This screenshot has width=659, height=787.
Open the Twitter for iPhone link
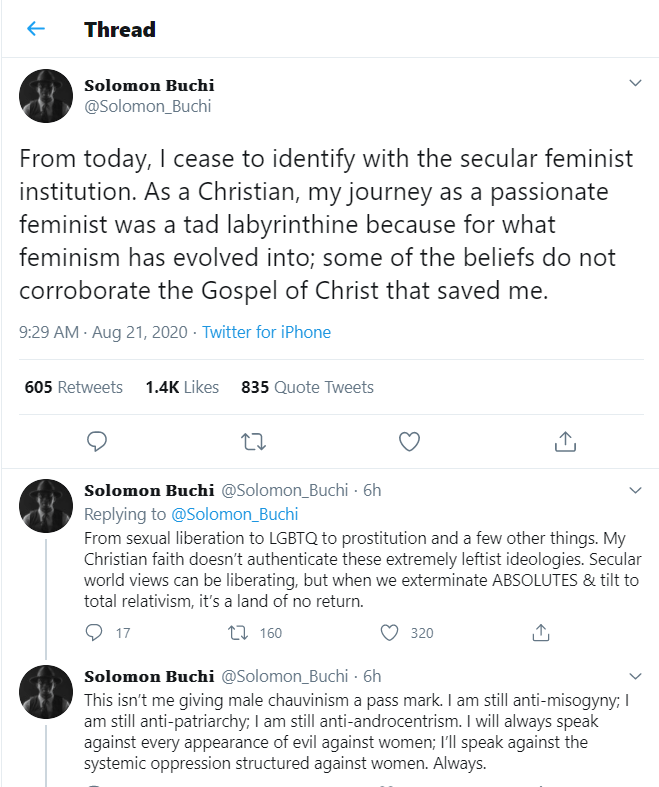266,332
